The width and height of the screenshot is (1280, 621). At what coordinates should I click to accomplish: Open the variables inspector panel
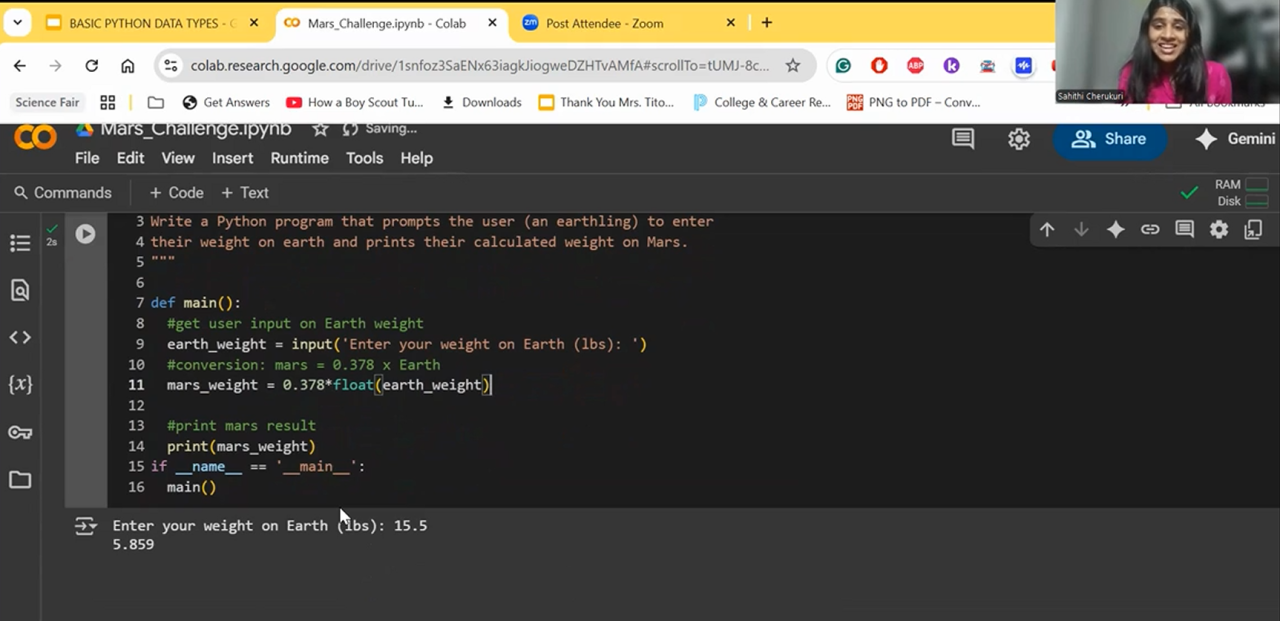click(x=20, y=385)
